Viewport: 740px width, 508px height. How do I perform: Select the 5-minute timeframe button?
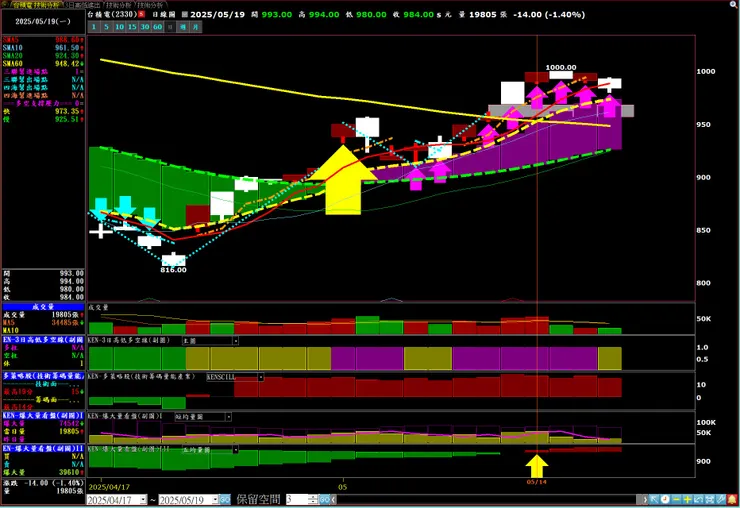(x=106, y=27)
